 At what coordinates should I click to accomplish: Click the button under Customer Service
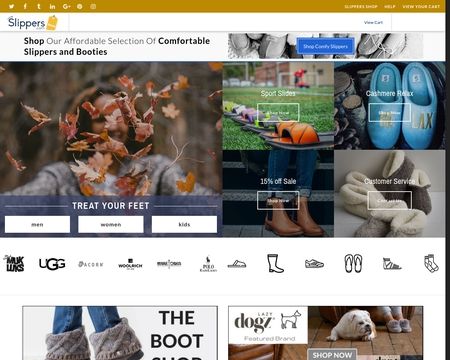coord(389,201)
